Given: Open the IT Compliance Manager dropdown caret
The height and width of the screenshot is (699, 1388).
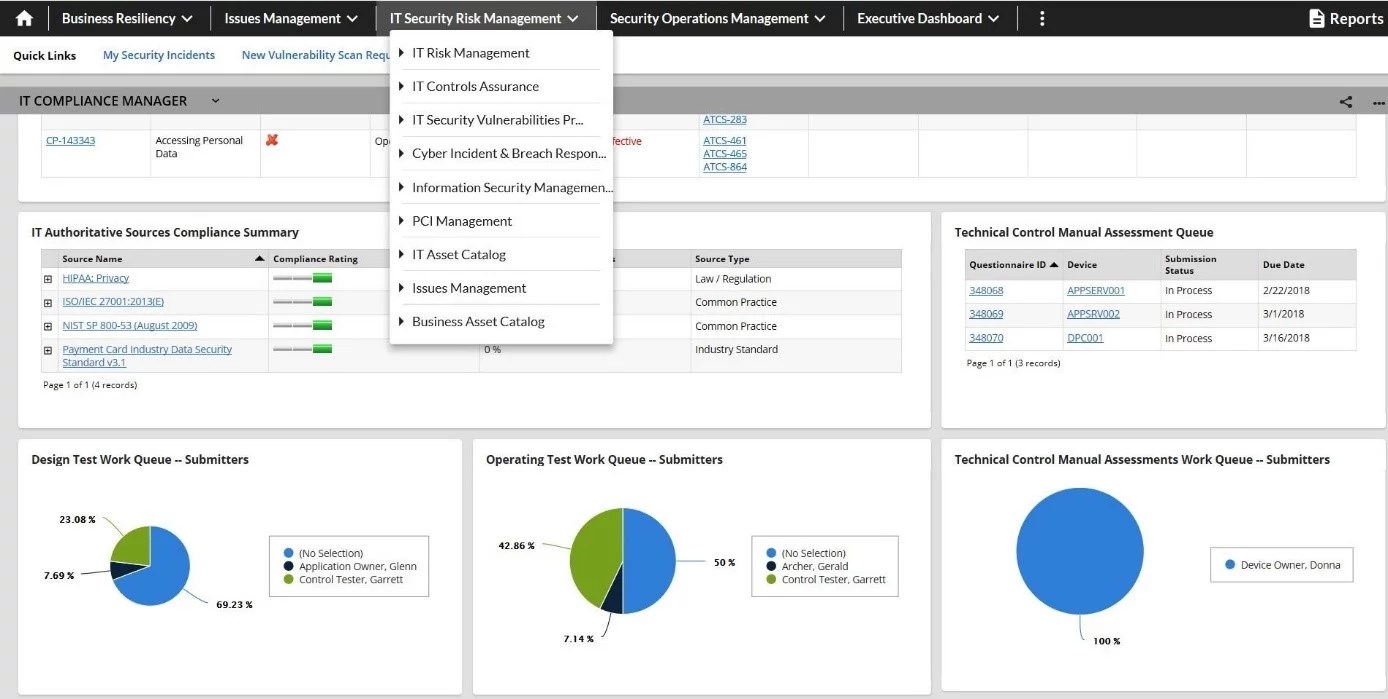Looking at the screenshot, I should pyautogui.click(x=214, y=101).
